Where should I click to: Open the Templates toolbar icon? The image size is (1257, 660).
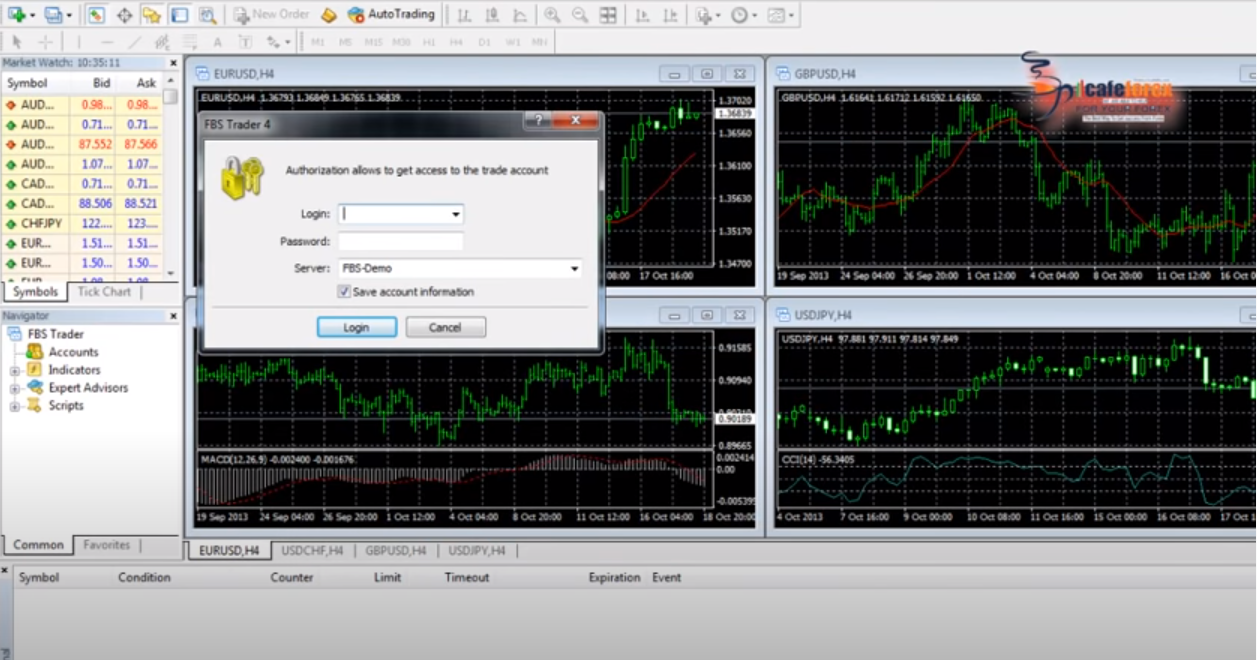coord(775,15)
